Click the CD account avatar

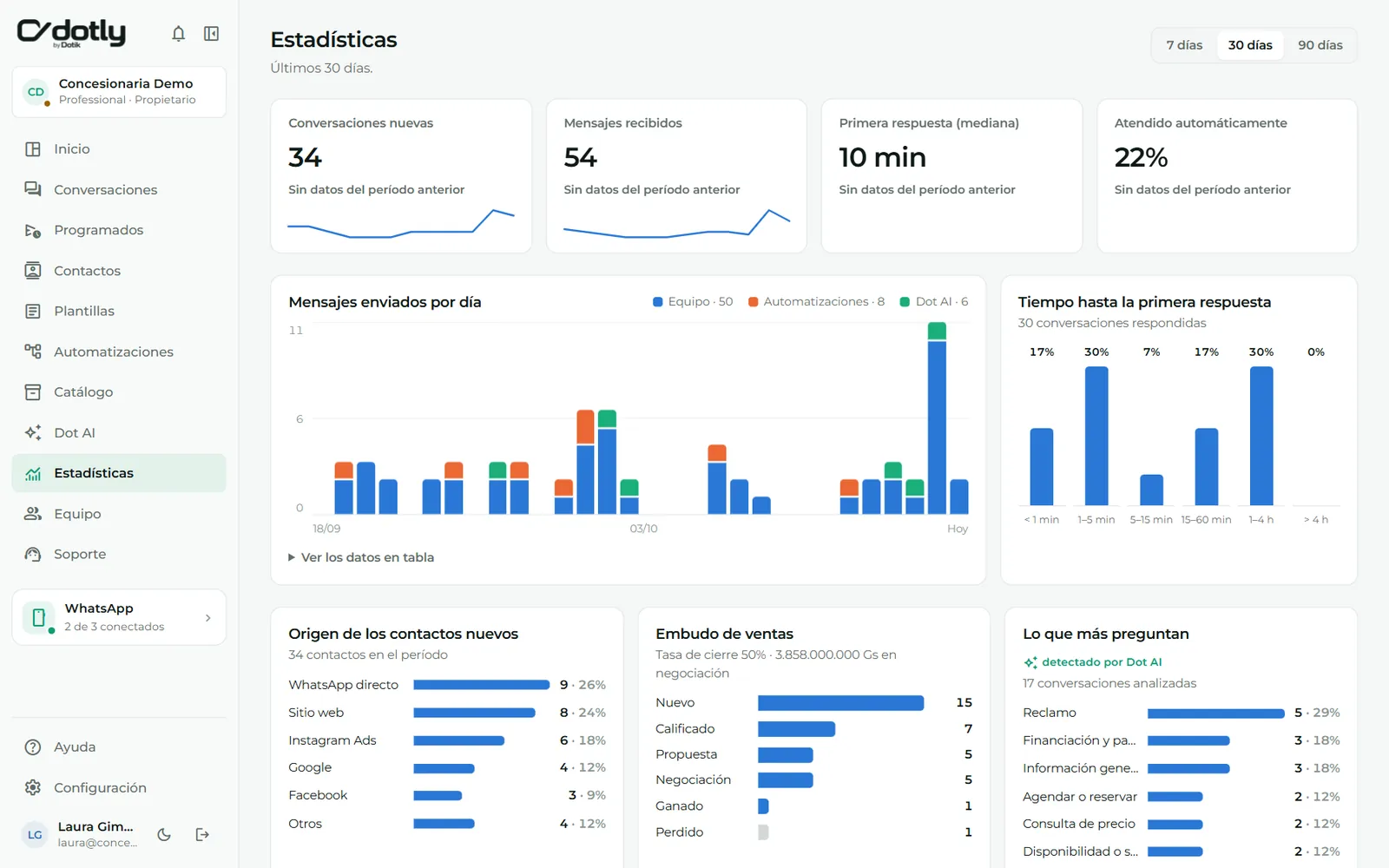click(36, 92)
